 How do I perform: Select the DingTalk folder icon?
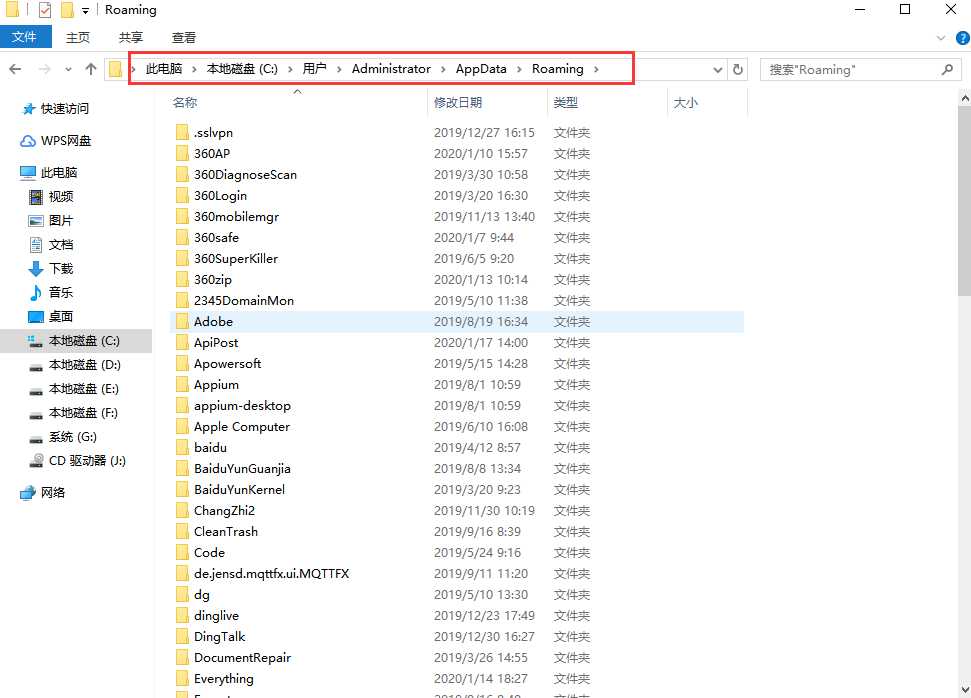181,637
